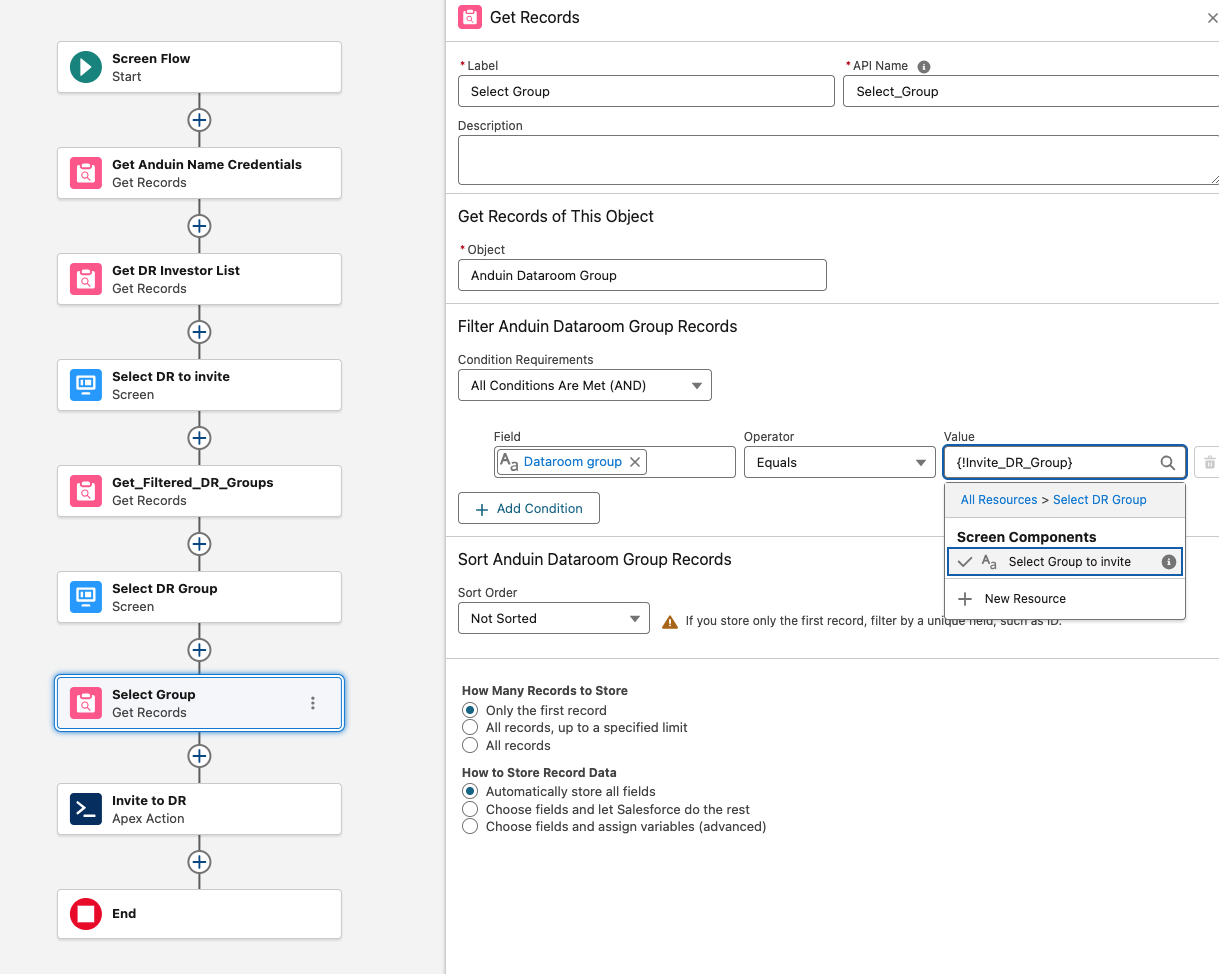
Task: Open the Condition Requirements dropdown
Action: tap(584, 385)
